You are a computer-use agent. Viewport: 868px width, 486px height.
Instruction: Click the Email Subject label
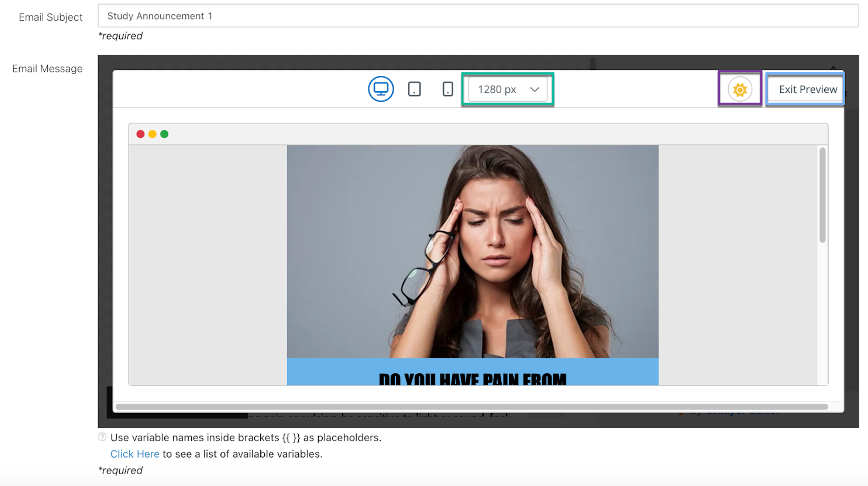click(x=50, y=17)
